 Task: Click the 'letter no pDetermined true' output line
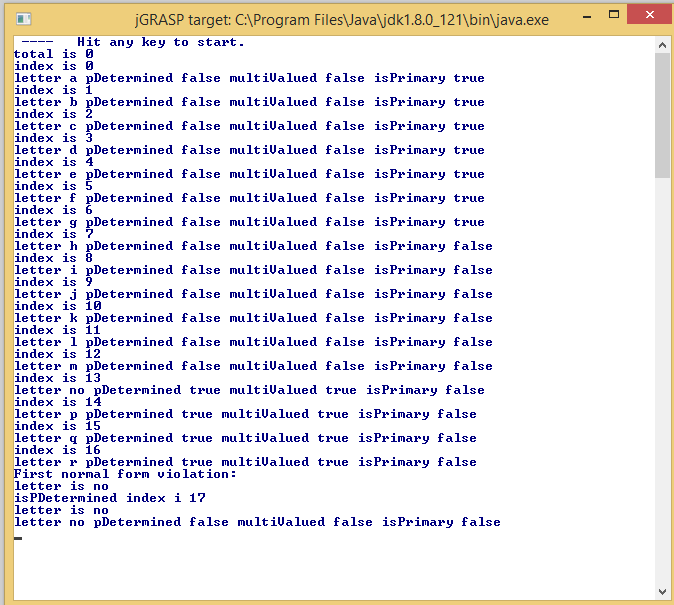248,390
